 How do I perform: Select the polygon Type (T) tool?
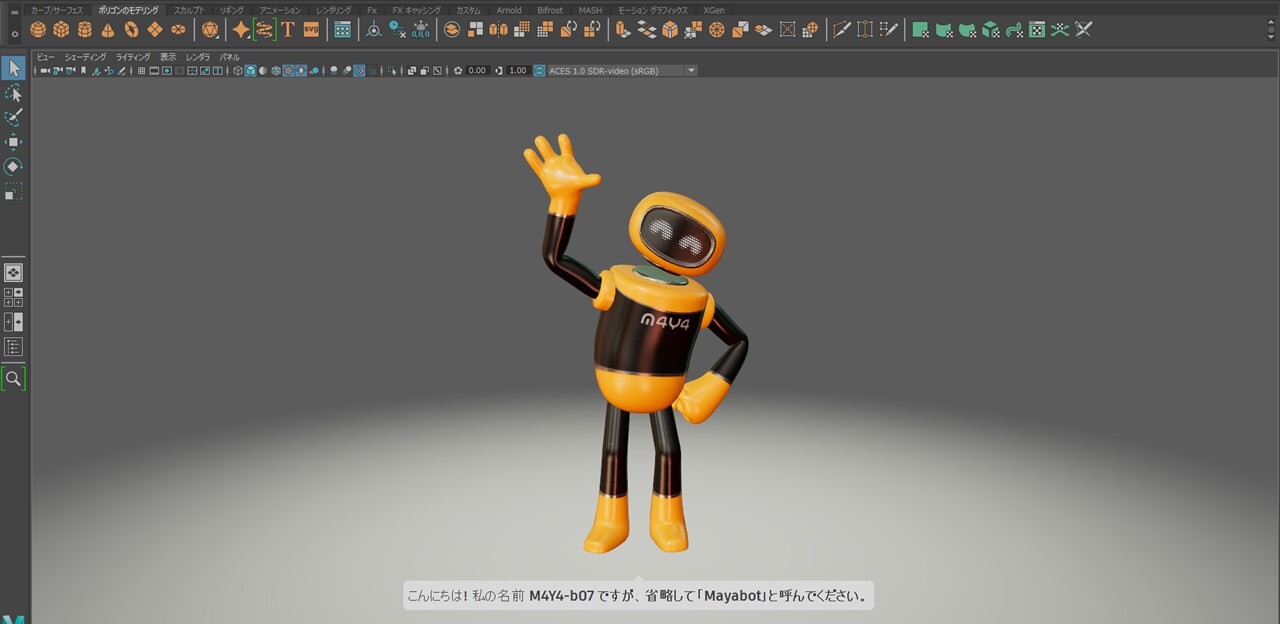click(288, 30)
